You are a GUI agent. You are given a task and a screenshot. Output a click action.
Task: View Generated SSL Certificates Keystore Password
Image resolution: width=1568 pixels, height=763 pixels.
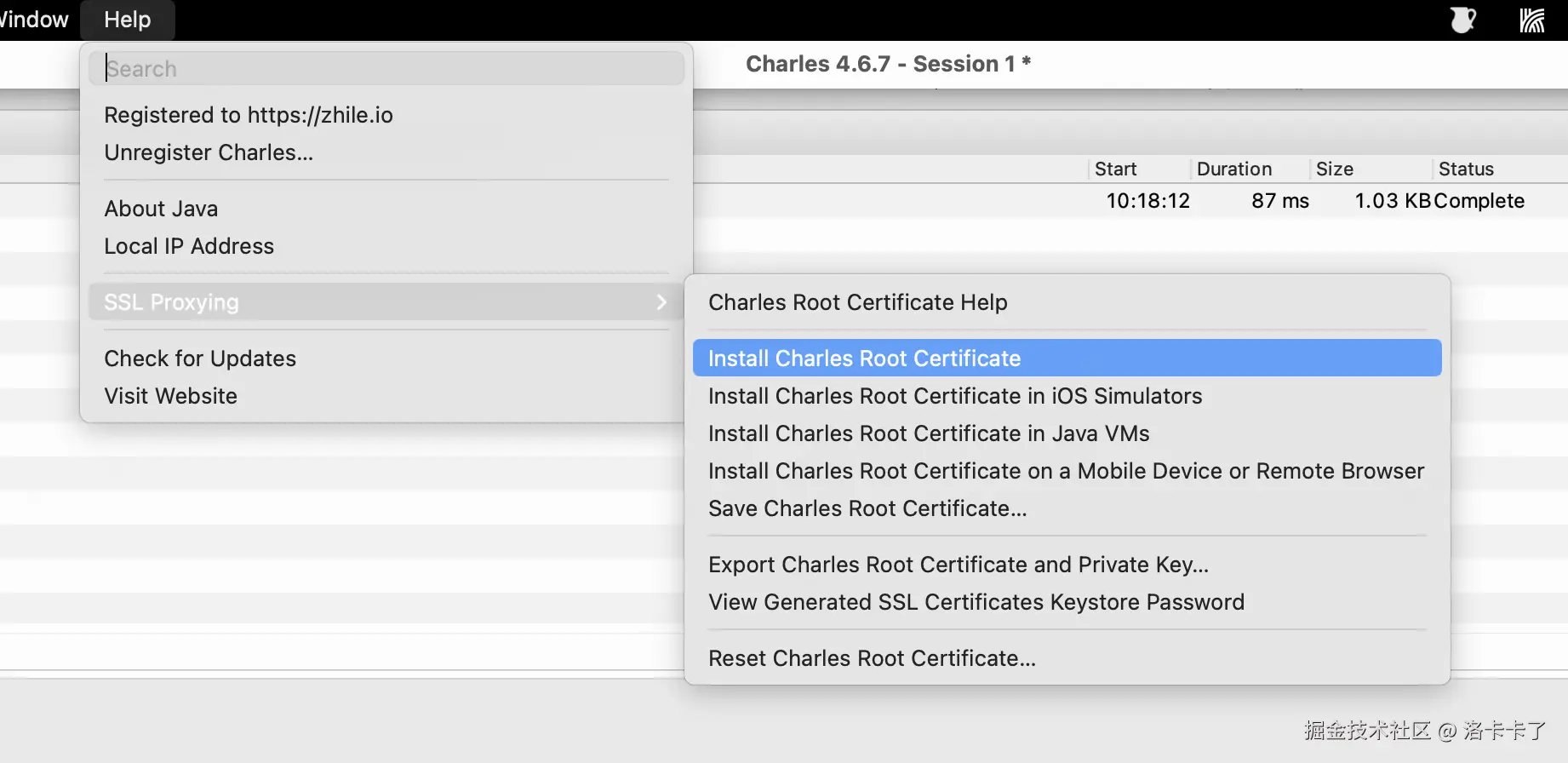pos(1067,602)
